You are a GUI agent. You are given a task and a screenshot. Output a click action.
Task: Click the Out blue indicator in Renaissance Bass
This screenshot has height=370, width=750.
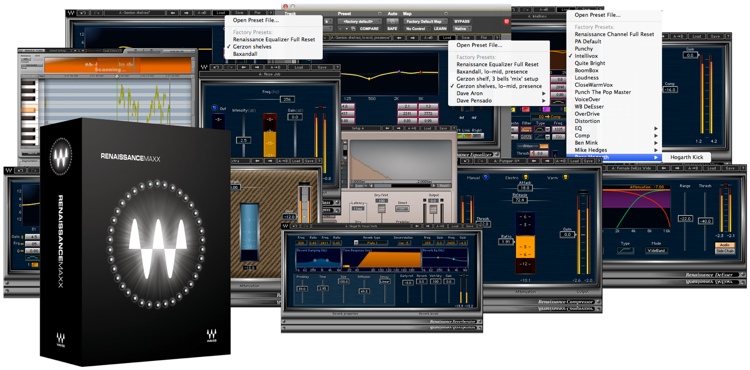coord(215,108)
